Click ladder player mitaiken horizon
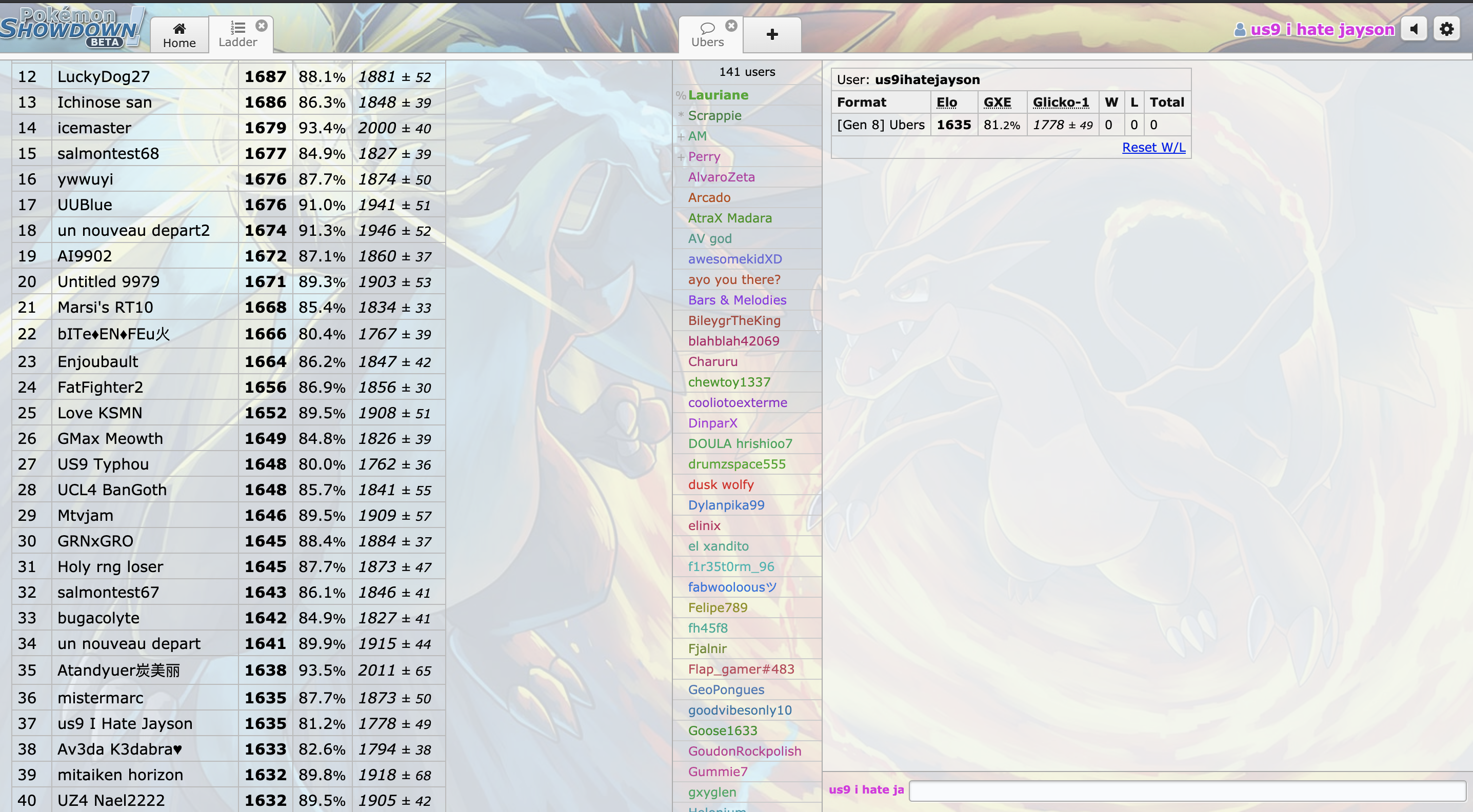The height and width of the screenshot is (812, 1473). tap(121, 775)
